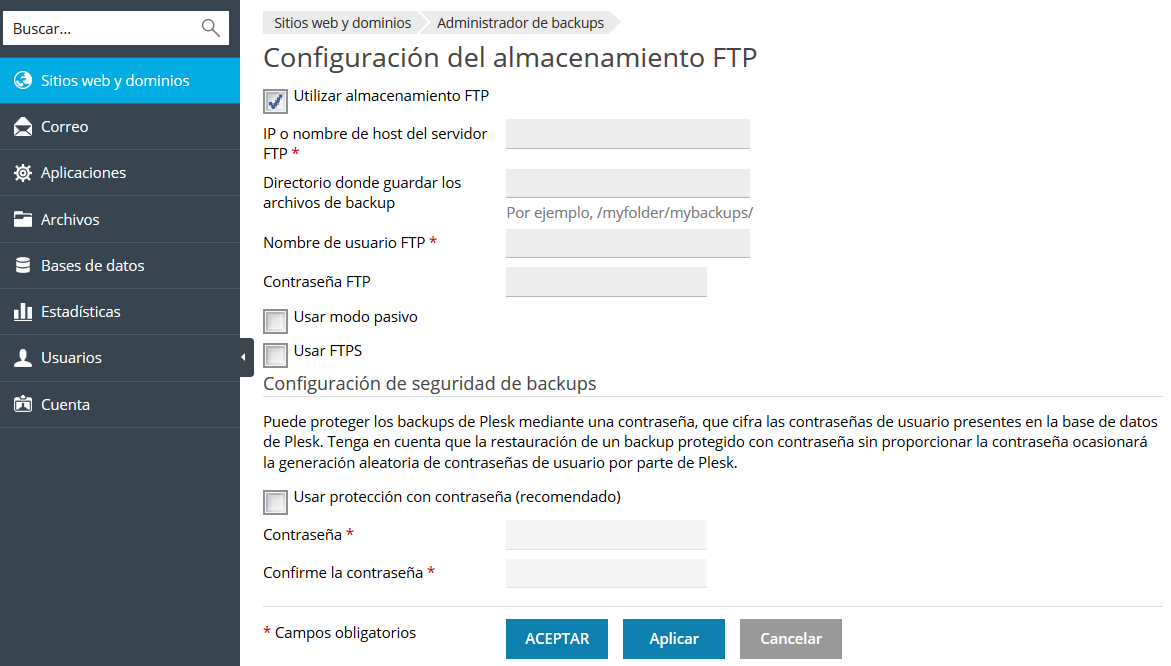Click the Cuenta account card icon
The width and height of the screenshot is (1171, 666).
23,405
